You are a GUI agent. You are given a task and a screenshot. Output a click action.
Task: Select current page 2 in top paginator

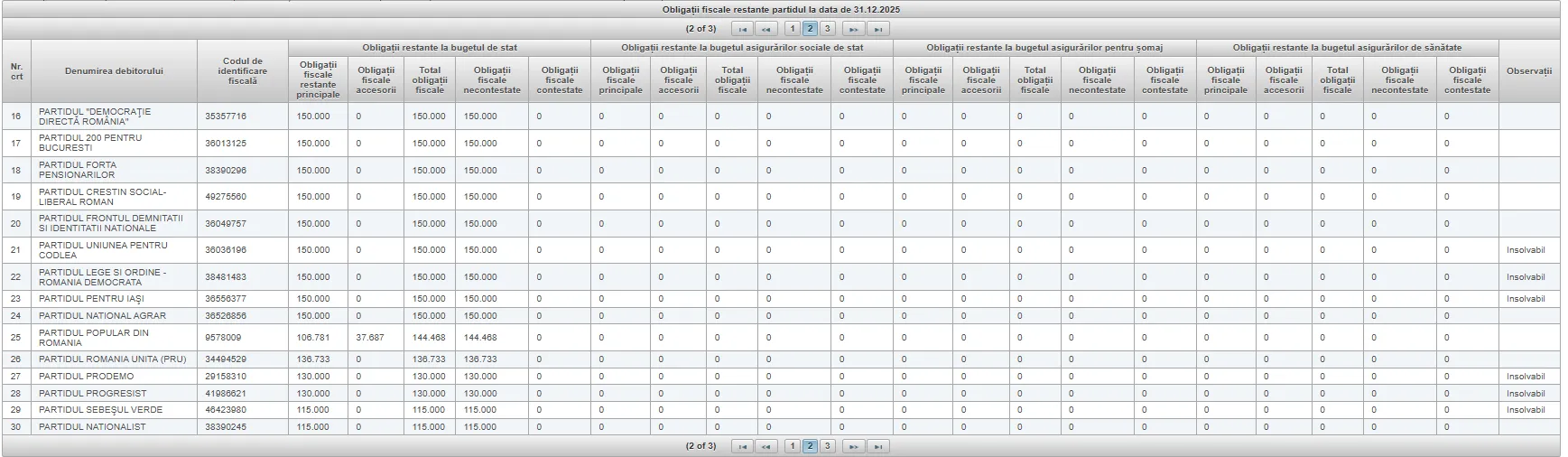[x=810, y=29]
